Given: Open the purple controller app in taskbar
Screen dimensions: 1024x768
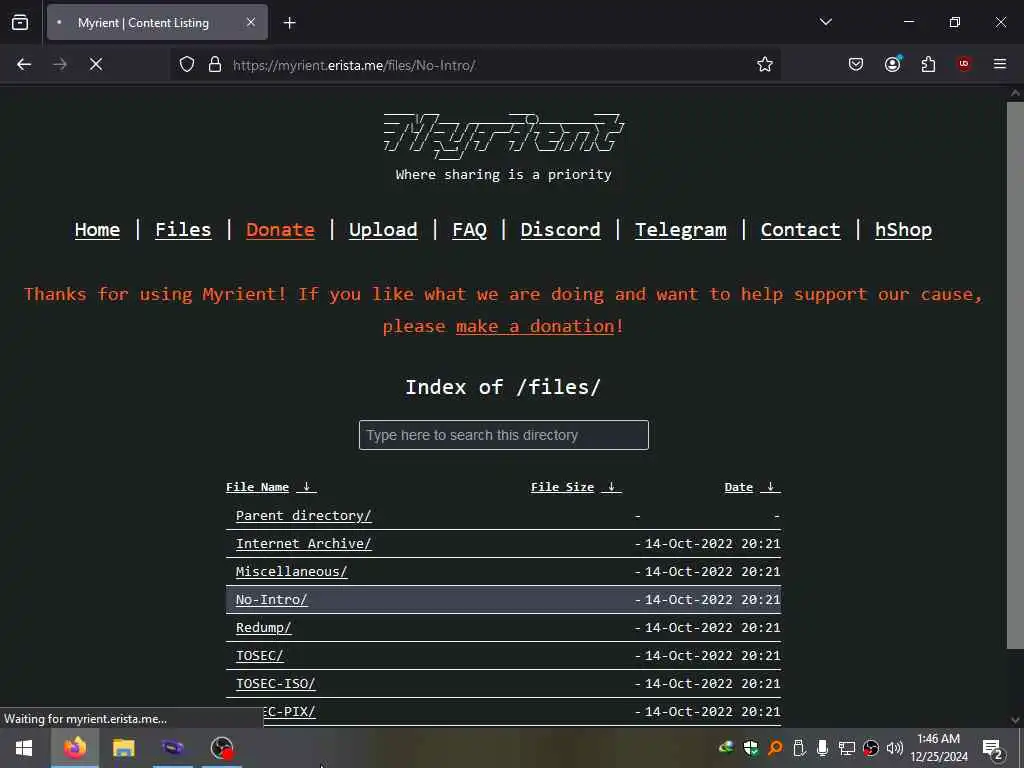Looking at the screenshot, I should (173, 748).
